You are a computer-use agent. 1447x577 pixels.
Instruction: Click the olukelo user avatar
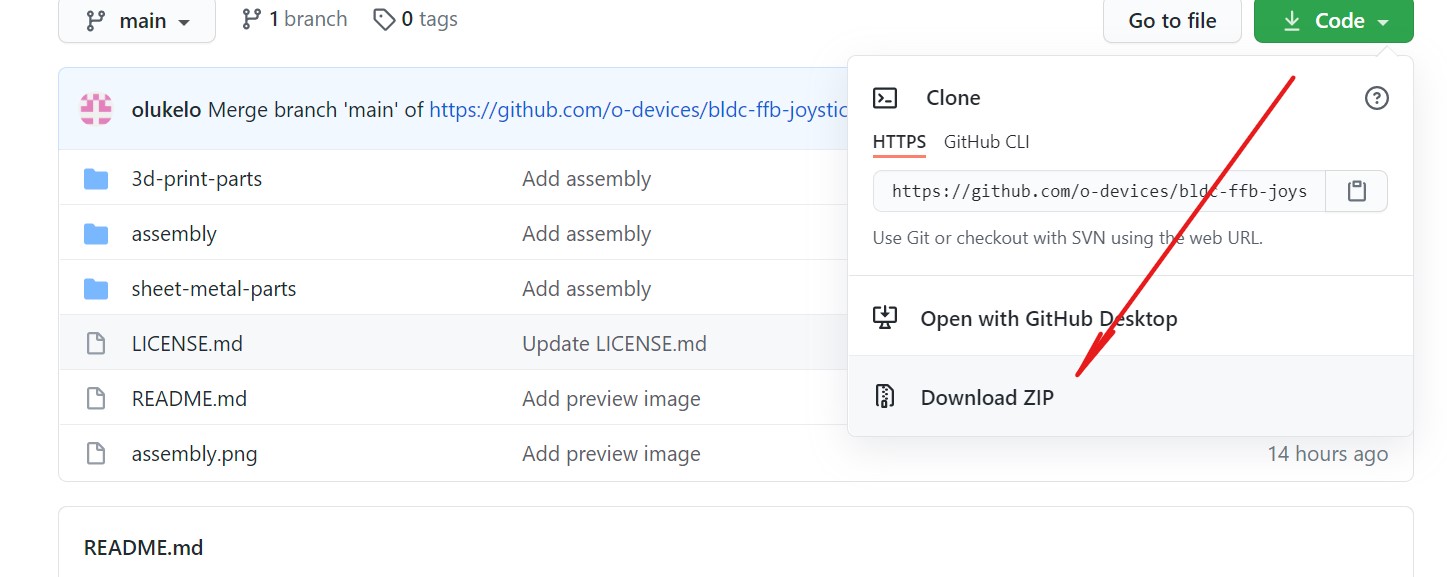(96, 109)
